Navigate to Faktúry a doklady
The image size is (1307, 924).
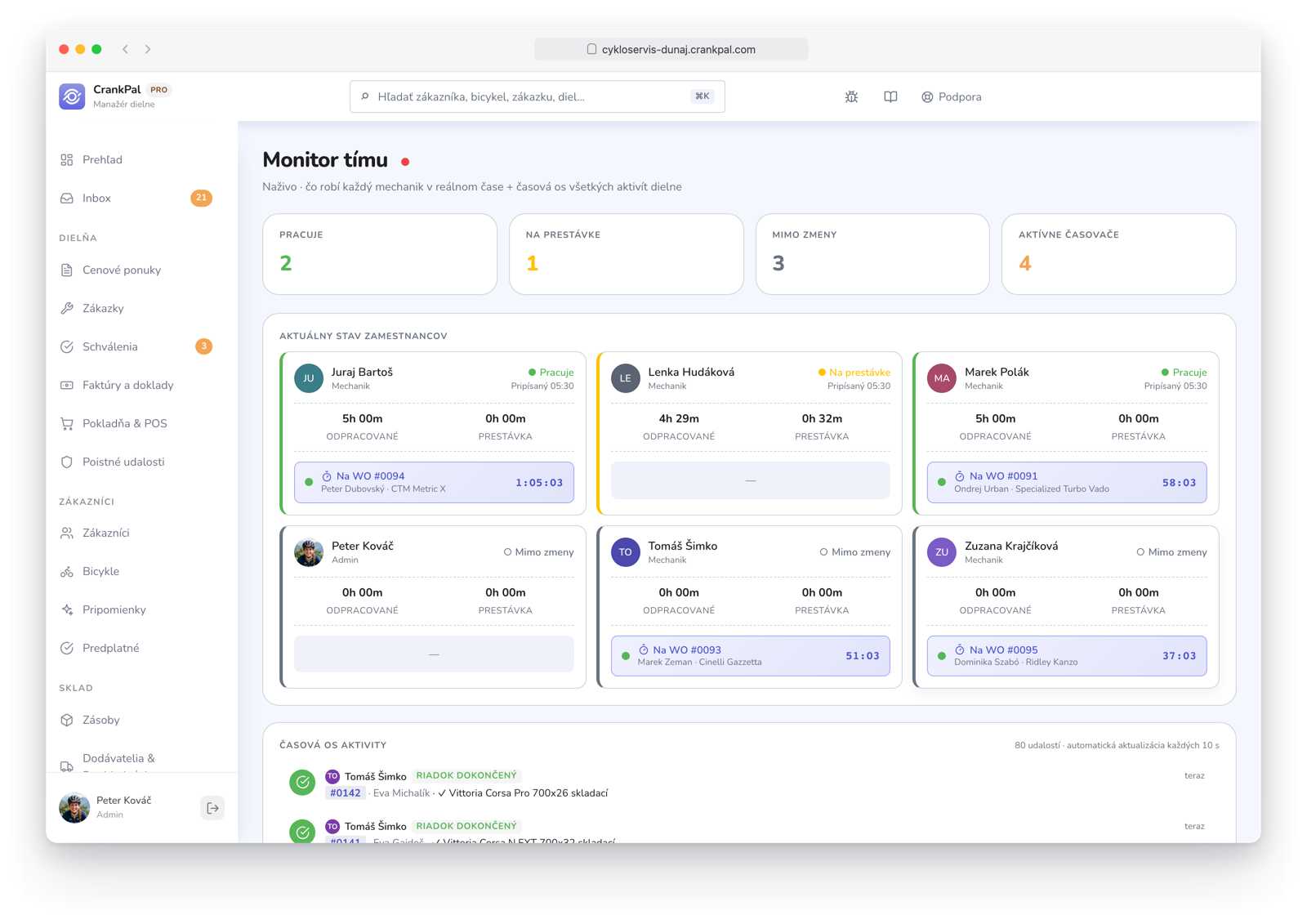click(136, 385)
